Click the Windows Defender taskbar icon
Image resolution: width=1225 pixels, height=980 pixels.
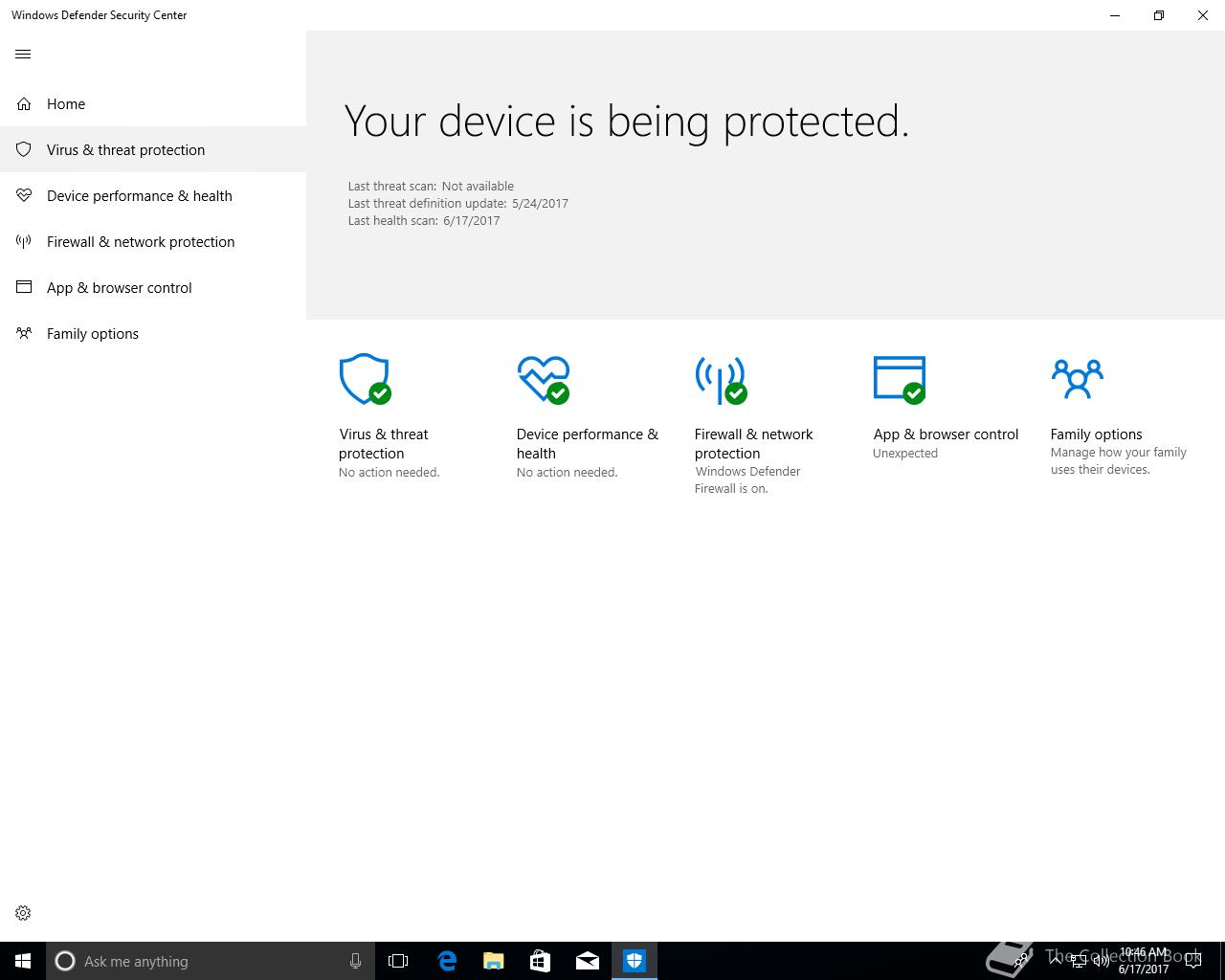[x=635, y=961]
